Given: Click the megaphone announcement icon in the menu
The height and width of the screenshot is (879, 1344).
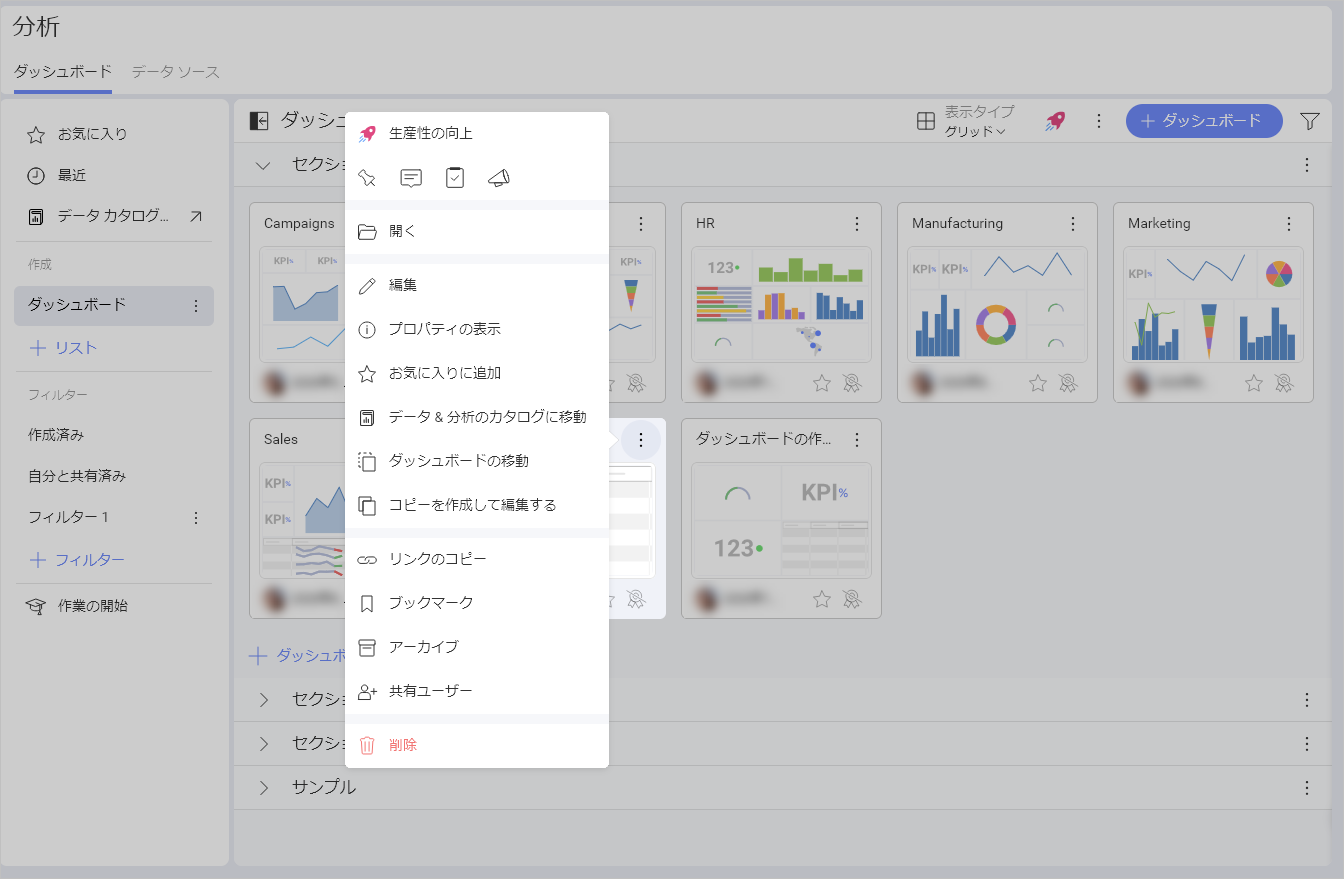Looking at the screenshot, I should click(499, 178).
